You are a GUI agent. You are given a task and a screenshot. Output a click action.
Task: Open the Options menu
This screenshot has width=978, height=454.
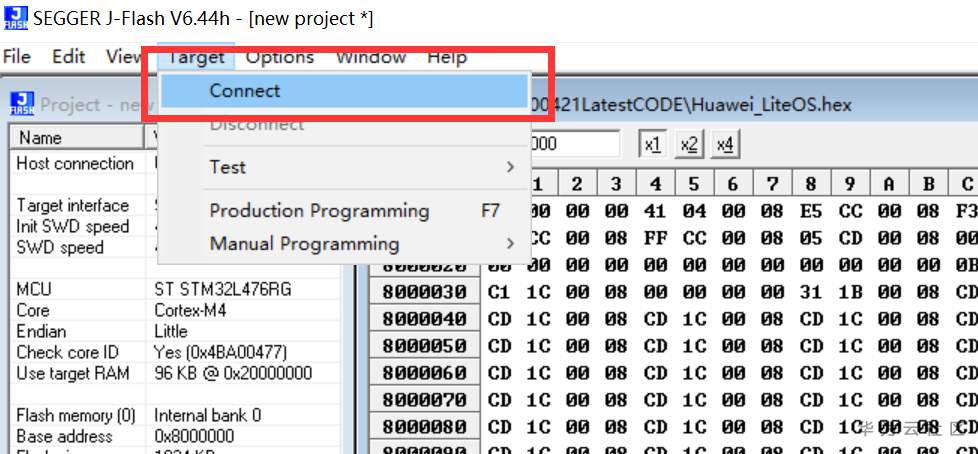pos(279,57)
